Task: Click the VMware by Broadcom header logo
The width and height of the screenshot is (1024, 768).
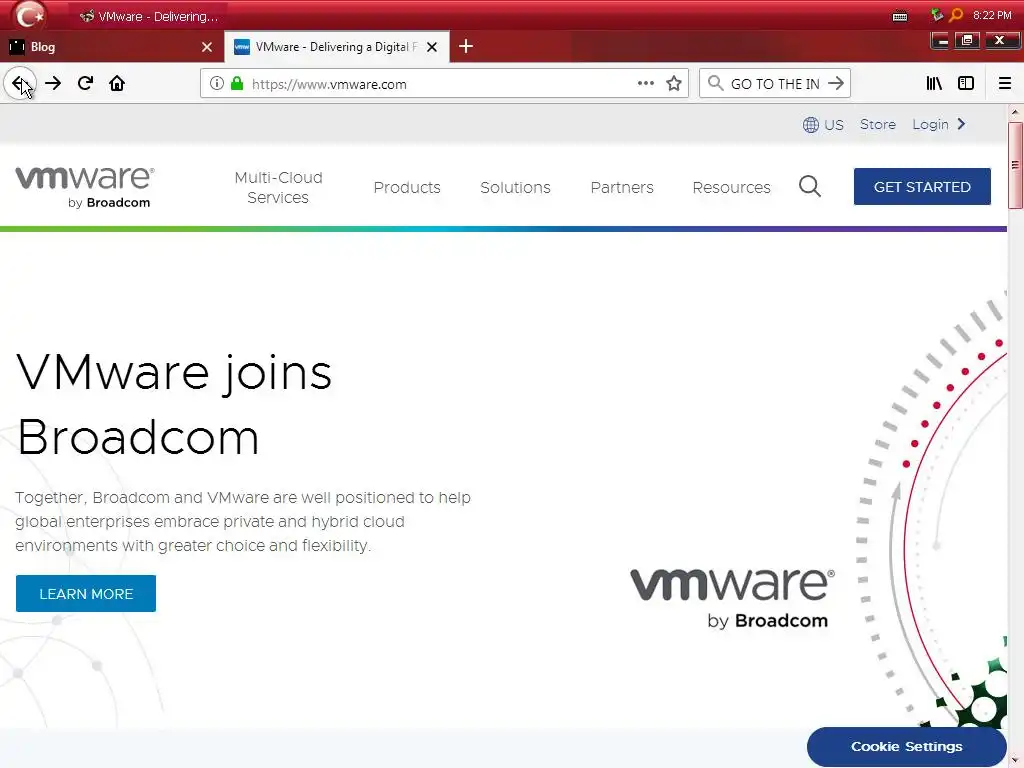Action: click(85, 187)
